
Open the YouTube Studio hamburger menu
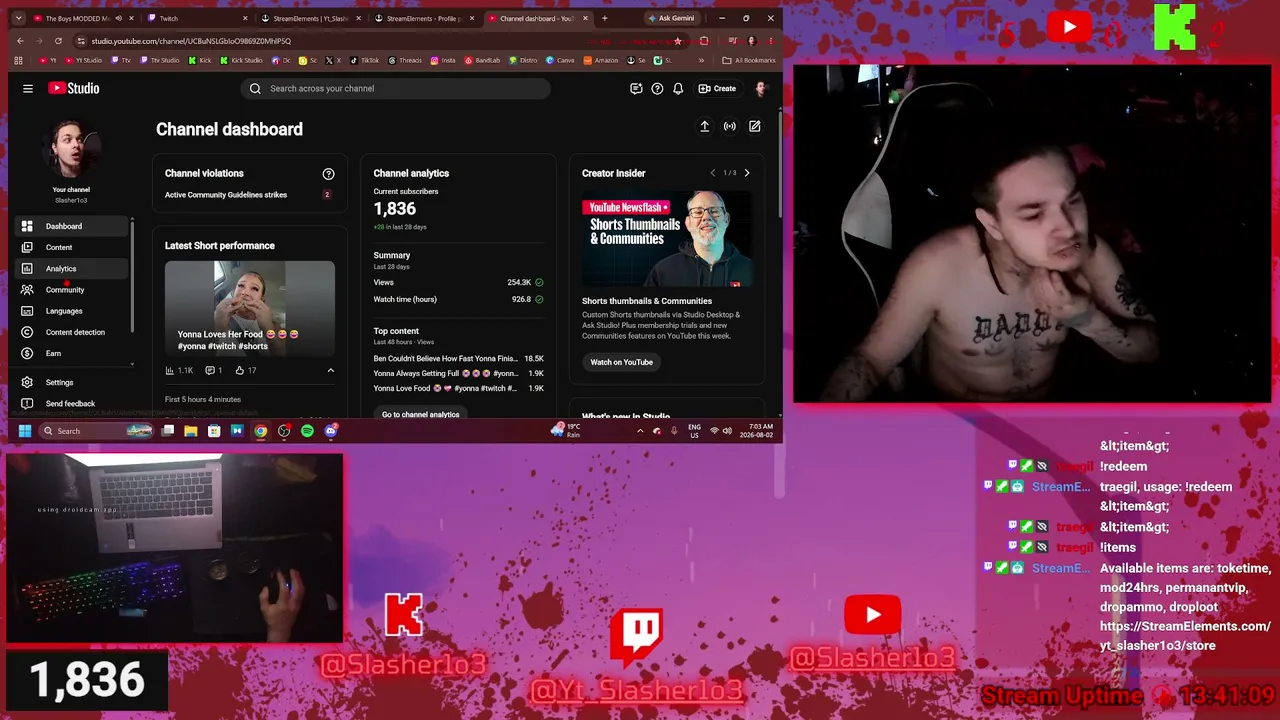28,88
